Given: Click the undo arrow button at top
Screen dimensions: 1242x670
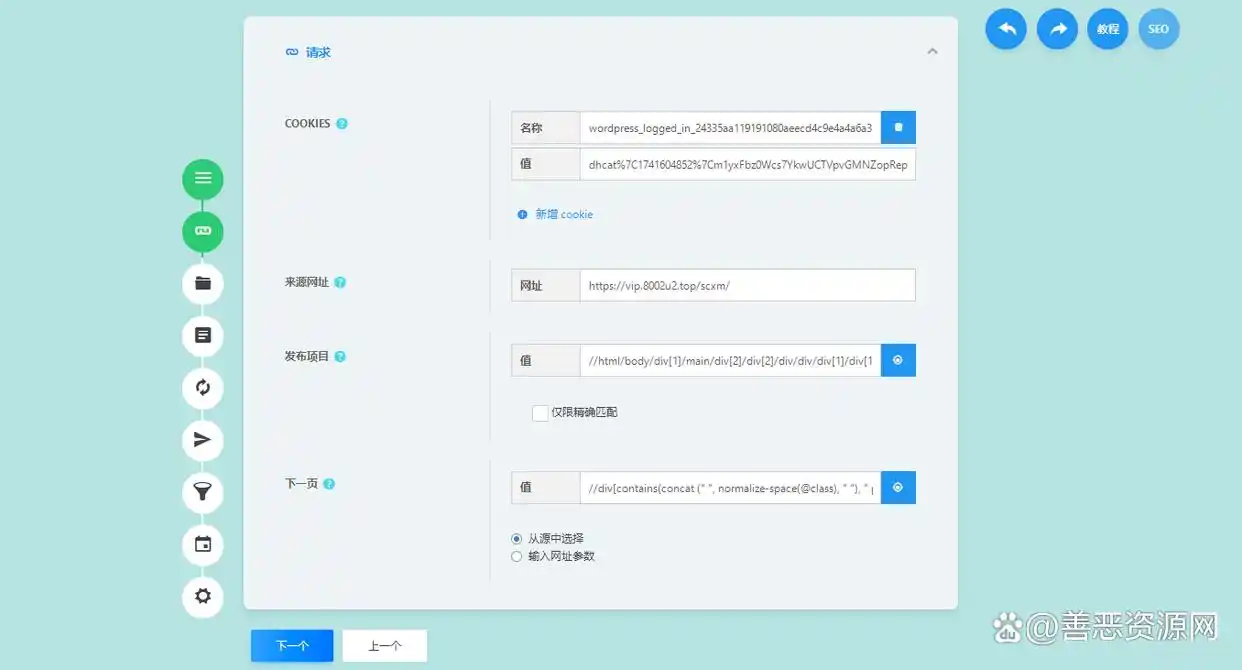Looking at the screenshot, I should coord(1006,29).
